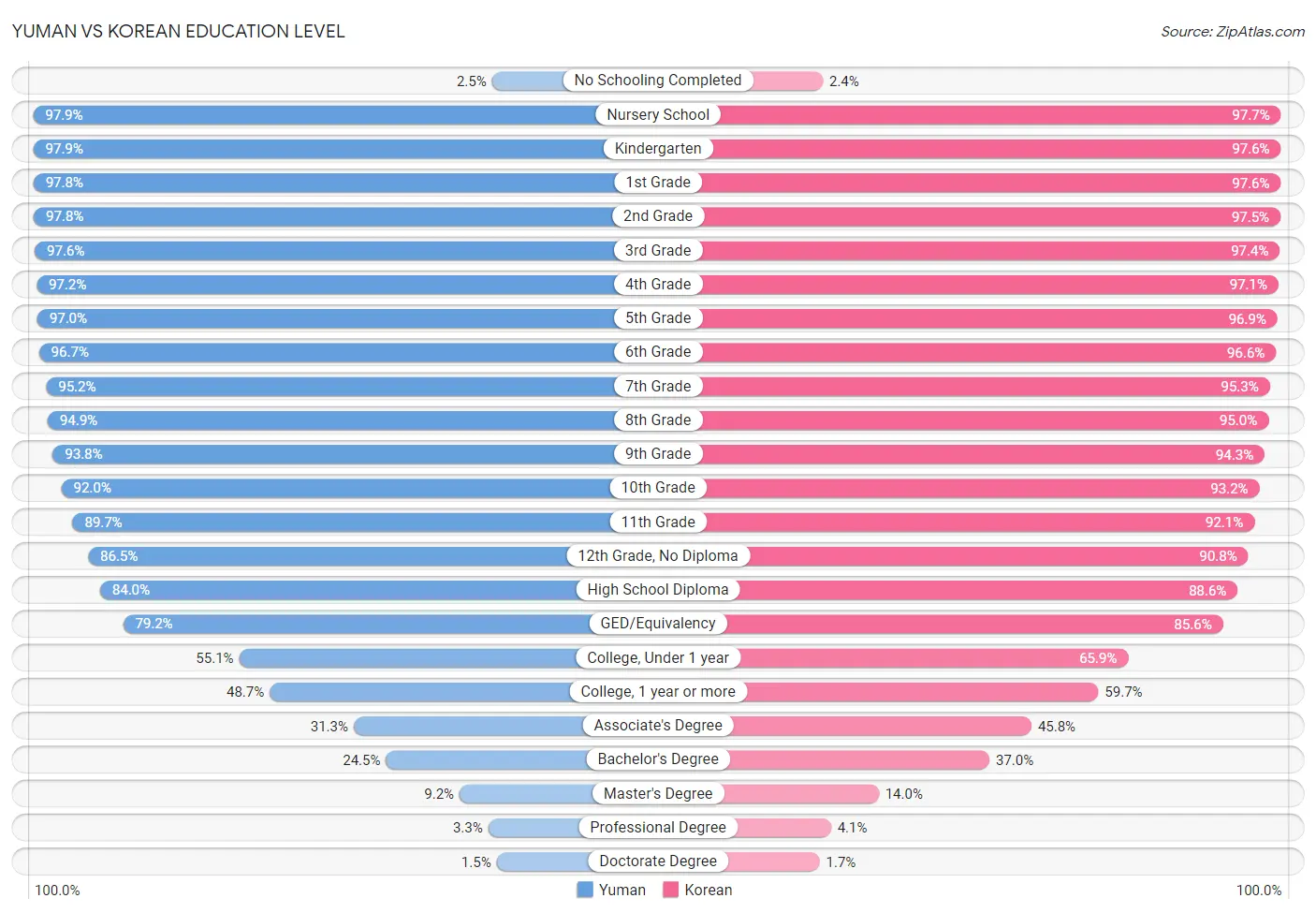Viewport: 1316px width, 913px height.
Task: Select the No Schooling Completed label
Action: (658, 81)
